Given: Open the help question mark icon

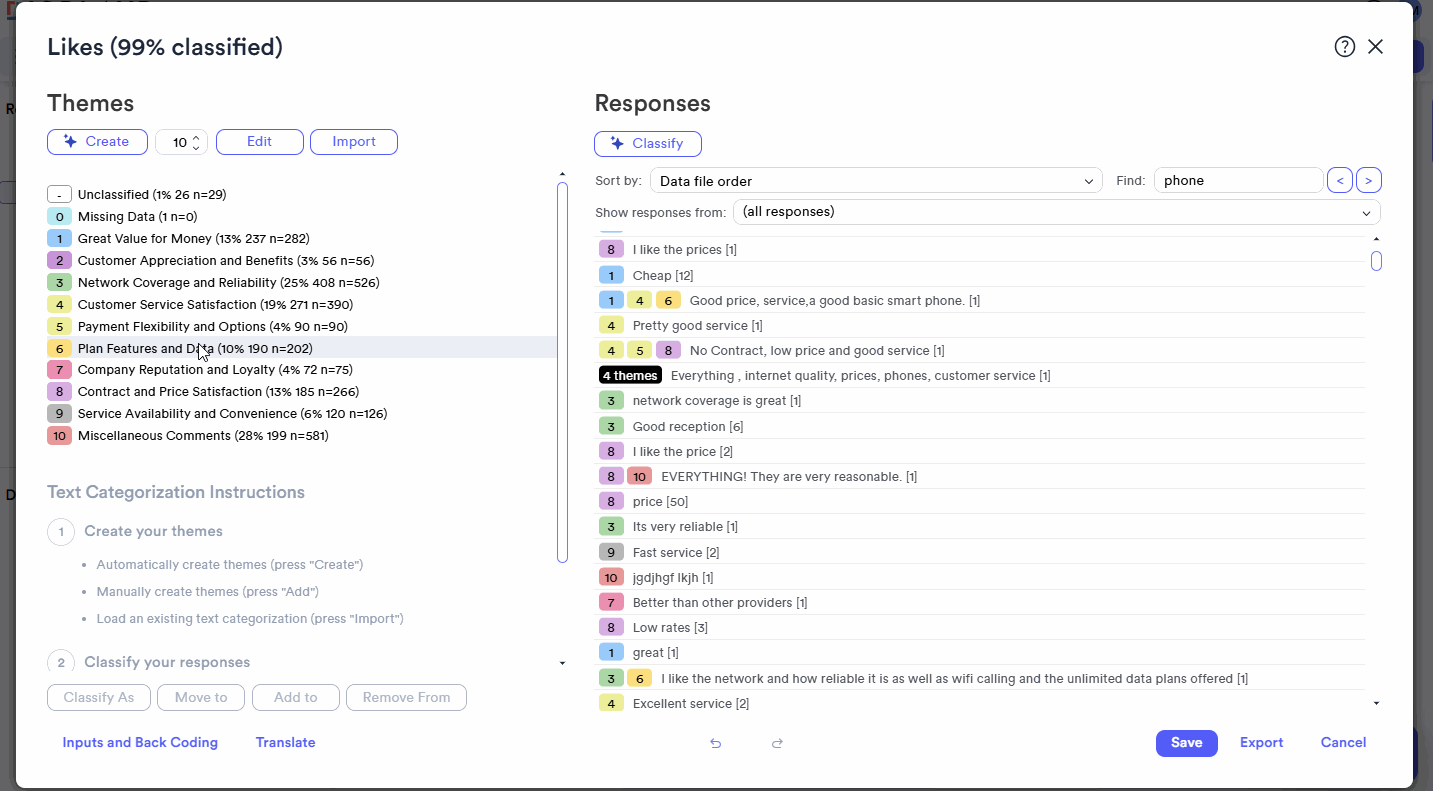Looking at the screenshot, I should point(1345,47).
